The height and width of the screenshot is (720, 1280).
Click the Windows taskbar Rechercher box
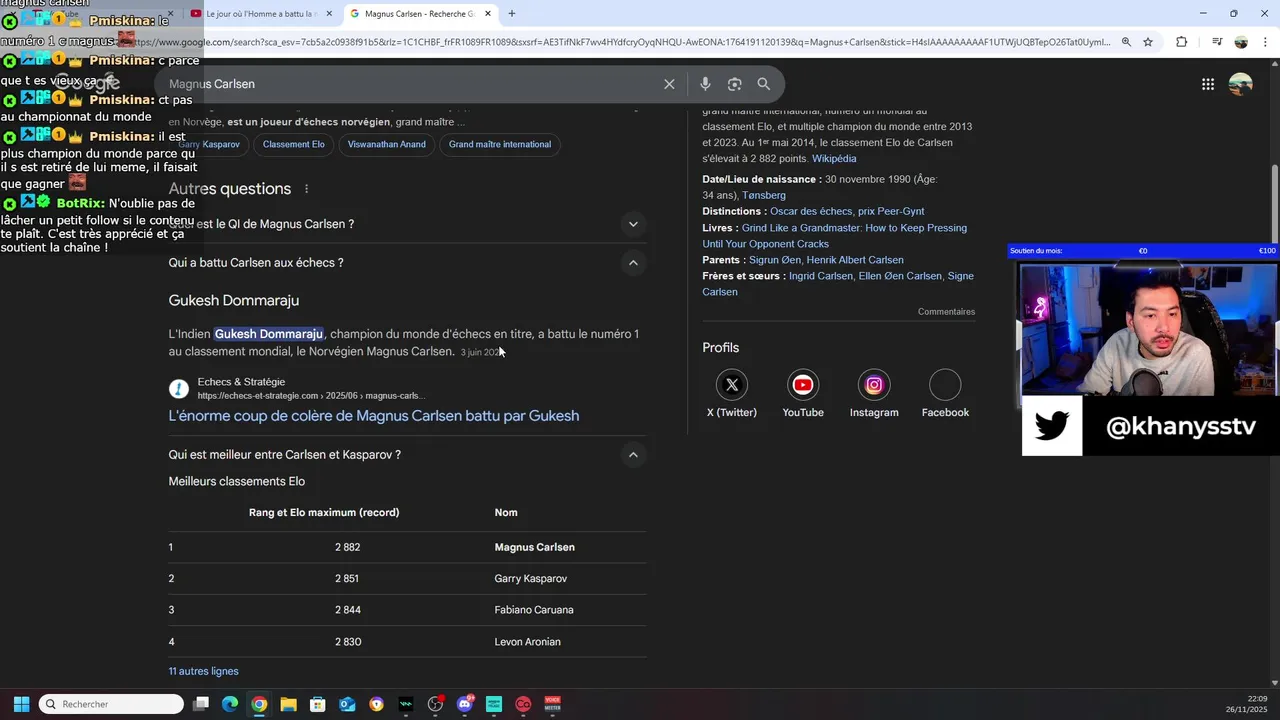[111, 704]
